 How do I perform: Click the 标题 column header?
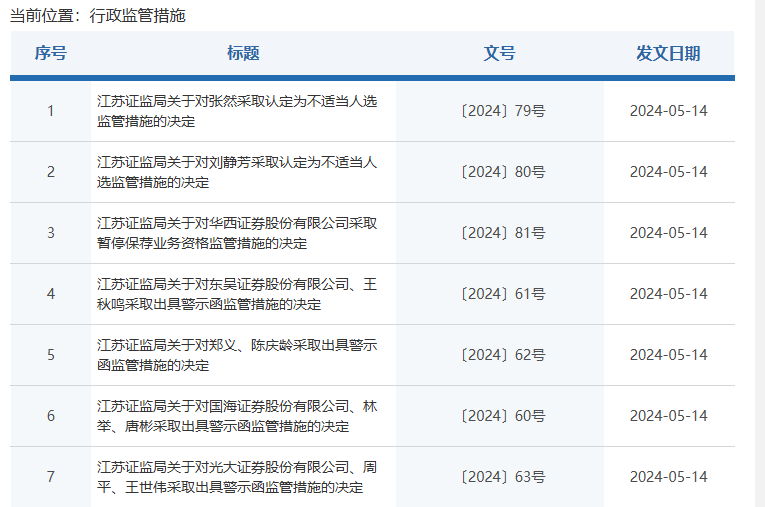pos(243,53)
